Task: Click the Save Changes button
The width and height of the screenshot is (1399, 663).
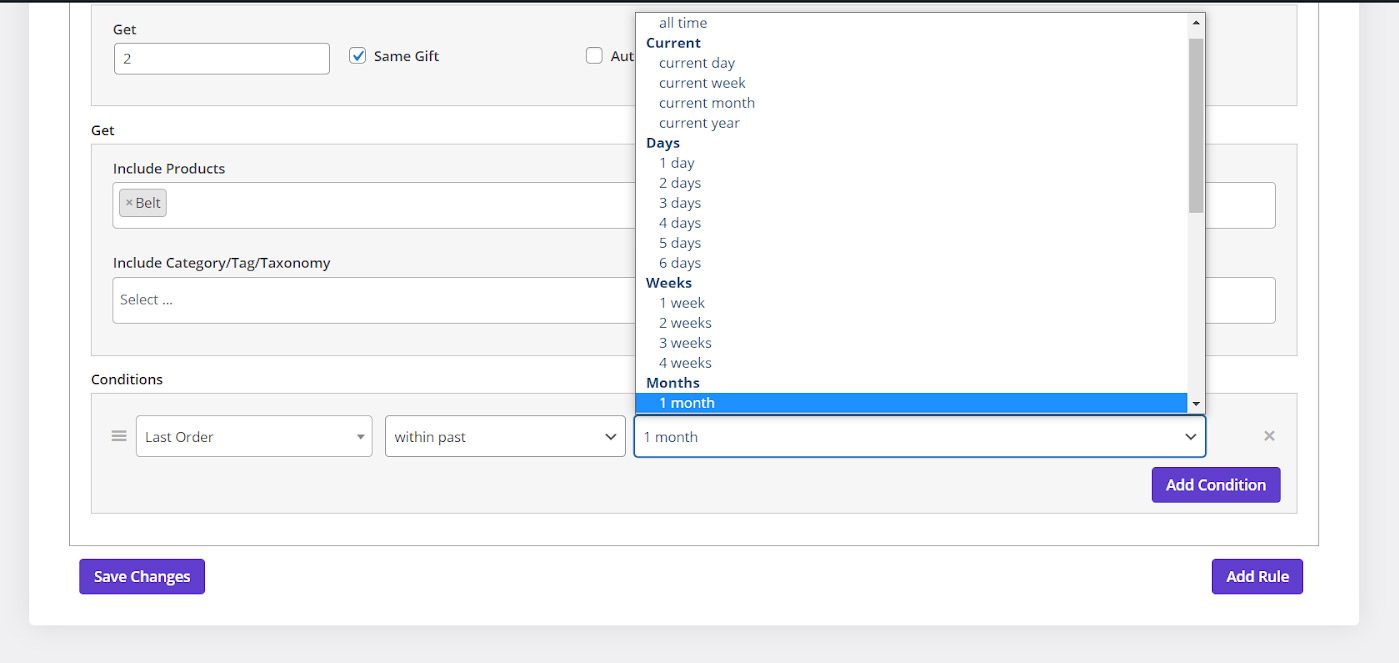Action: click(142, 576)
